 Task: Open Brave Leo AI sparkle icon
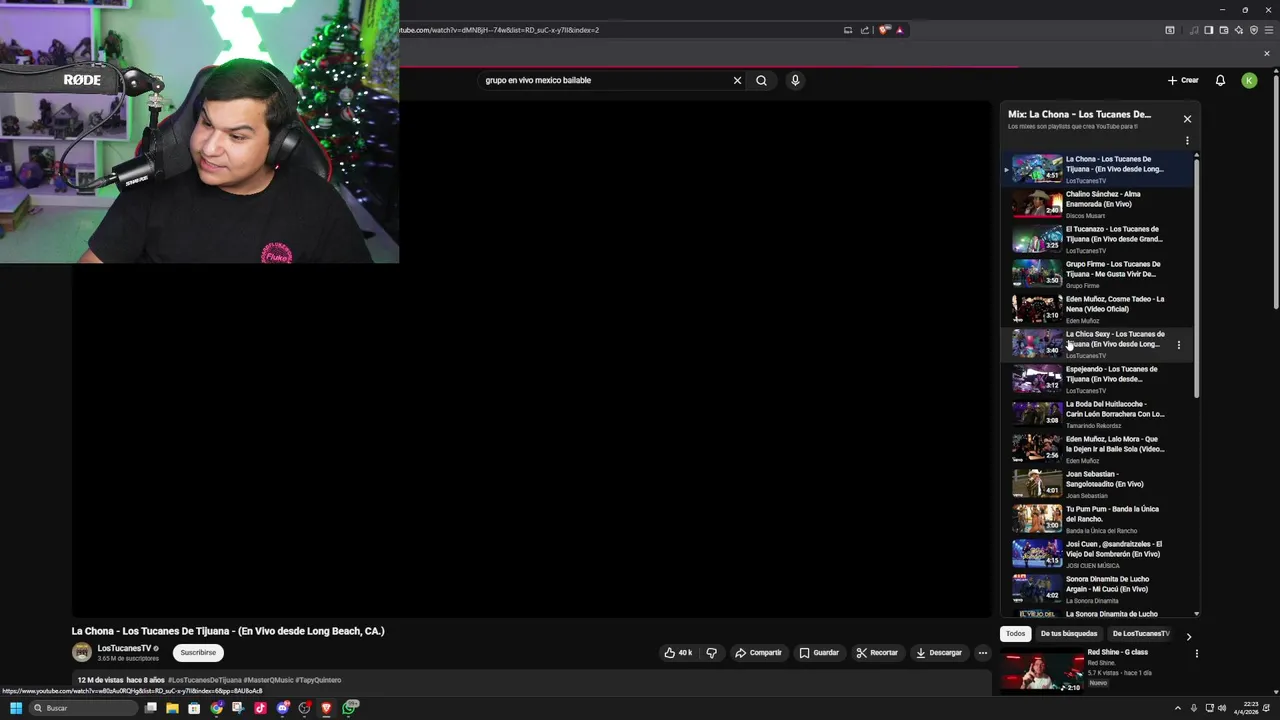[x=1239, y=30]
